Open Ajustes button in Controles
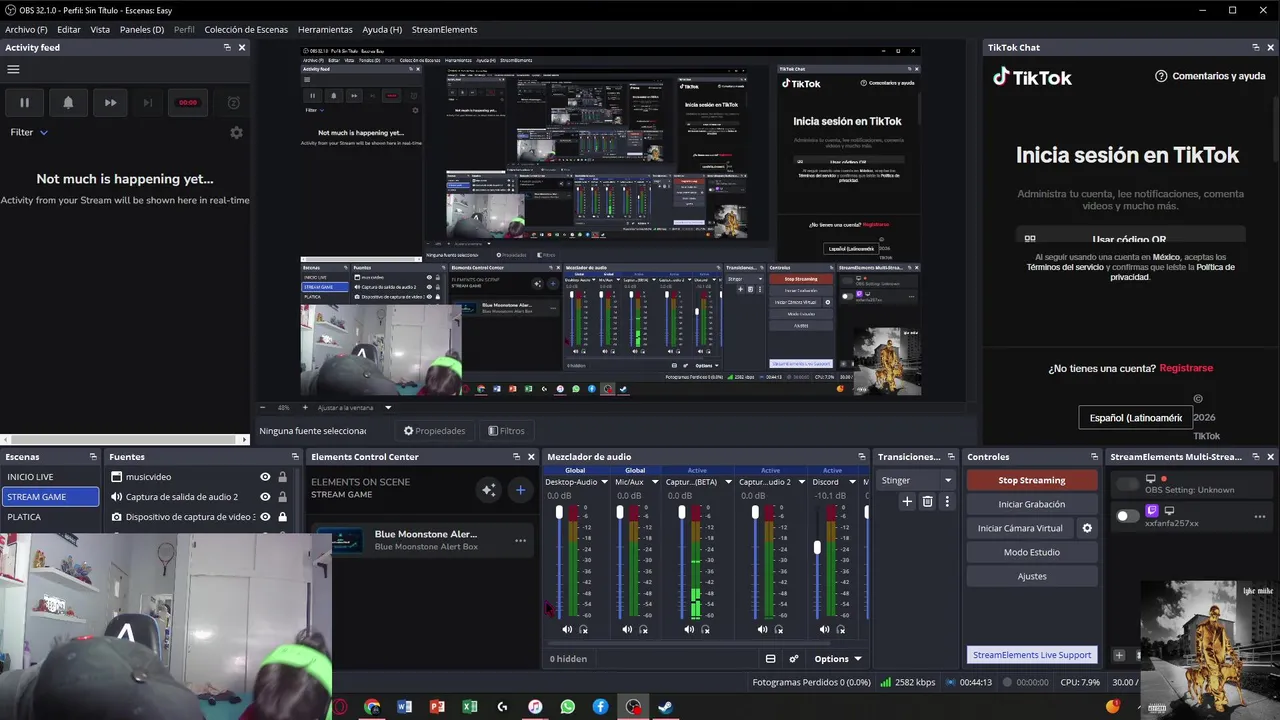This screenshot has height=720, width=1280. (1032, 576)
